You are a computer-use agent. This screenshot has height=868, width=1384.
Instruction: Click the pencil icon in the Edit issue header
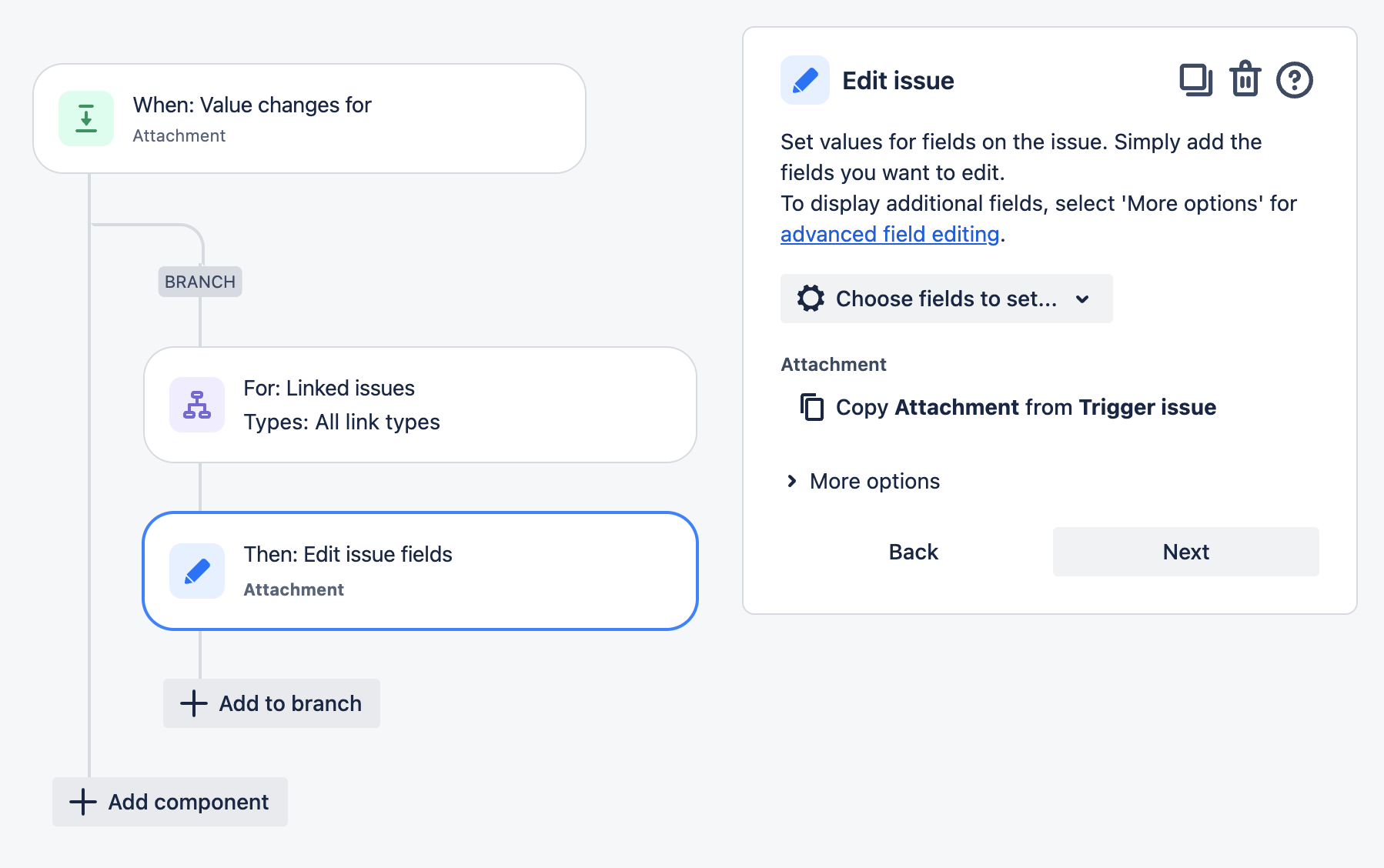pos(804,79)
